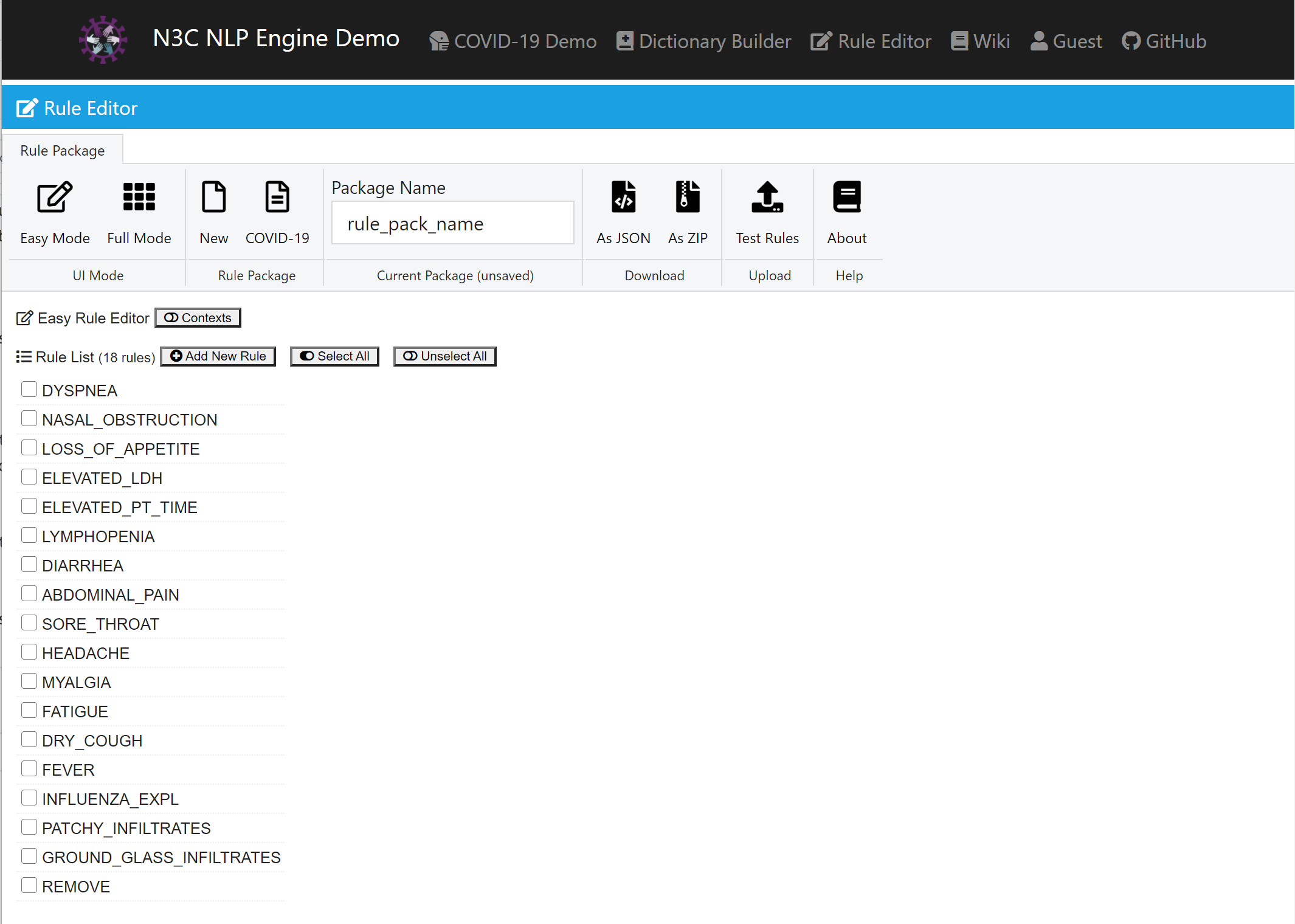Create a New rule package
The width and height of the screenshot is (1295, 924).
[x=213, y=198]
